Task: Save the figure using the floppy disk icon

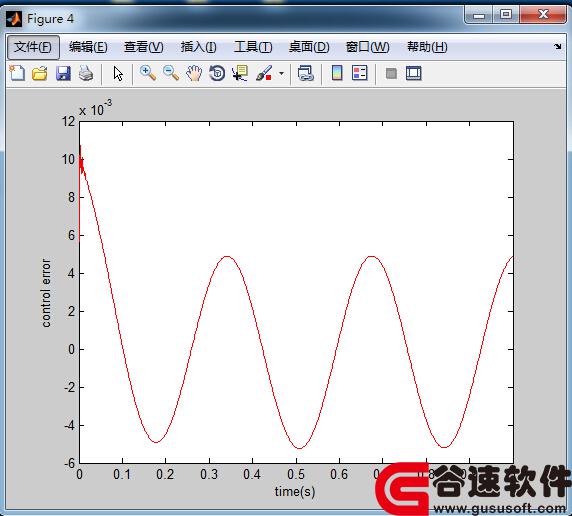Action: pyautogui.click(x=63, y=73)
